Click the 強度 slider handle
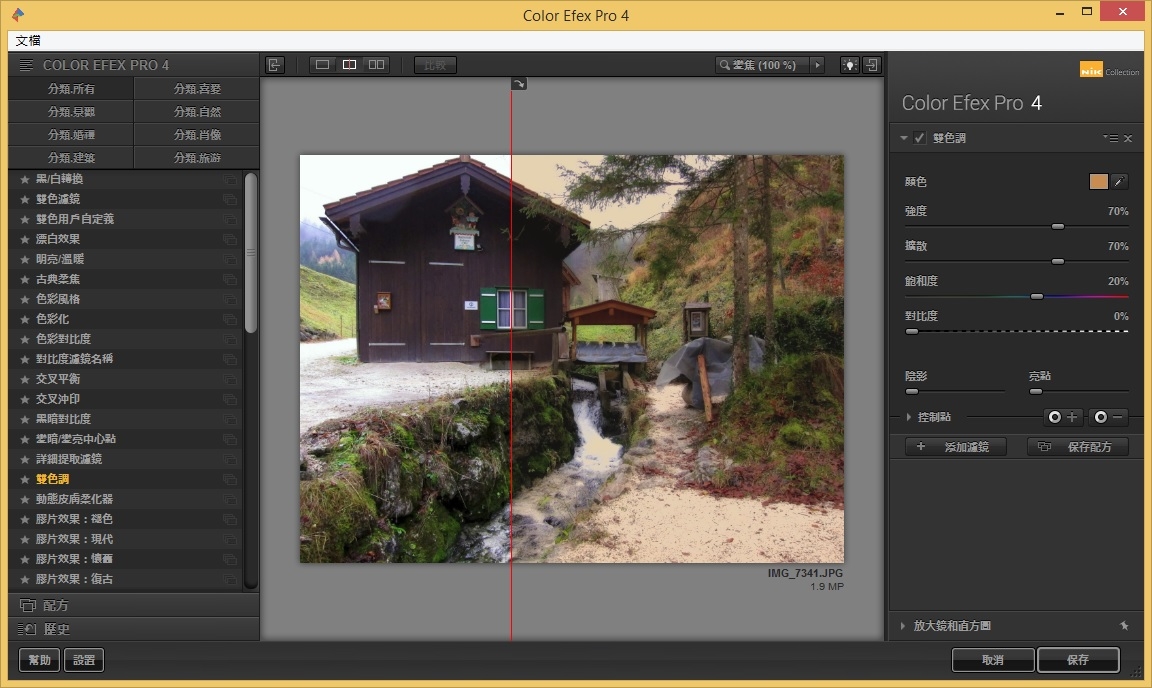This screenshot has width=1152, height=688. [x=1058, y=226]
